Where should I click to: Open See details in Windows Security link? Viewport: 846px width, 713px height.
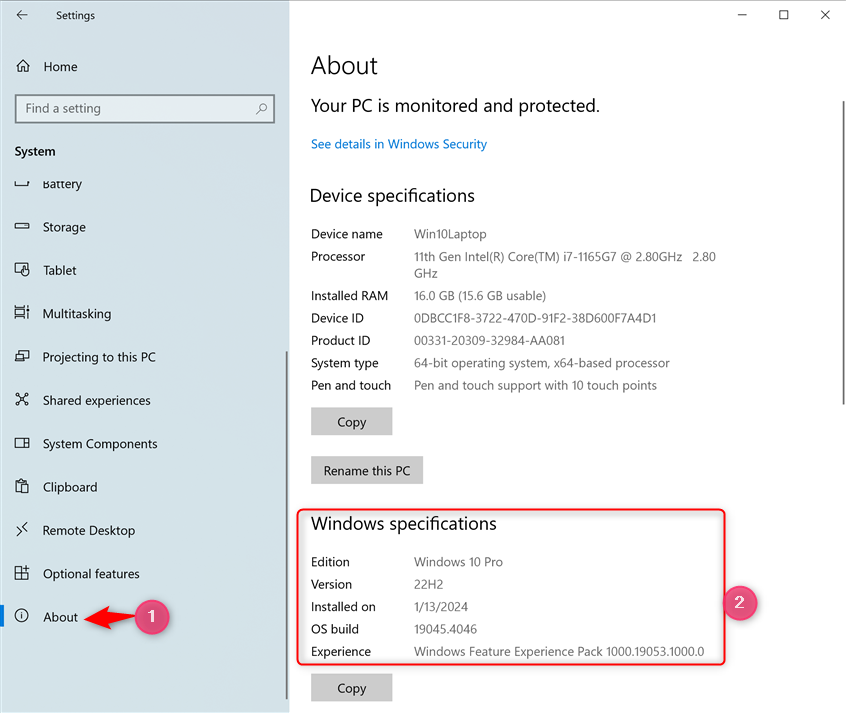pos(399,144)
